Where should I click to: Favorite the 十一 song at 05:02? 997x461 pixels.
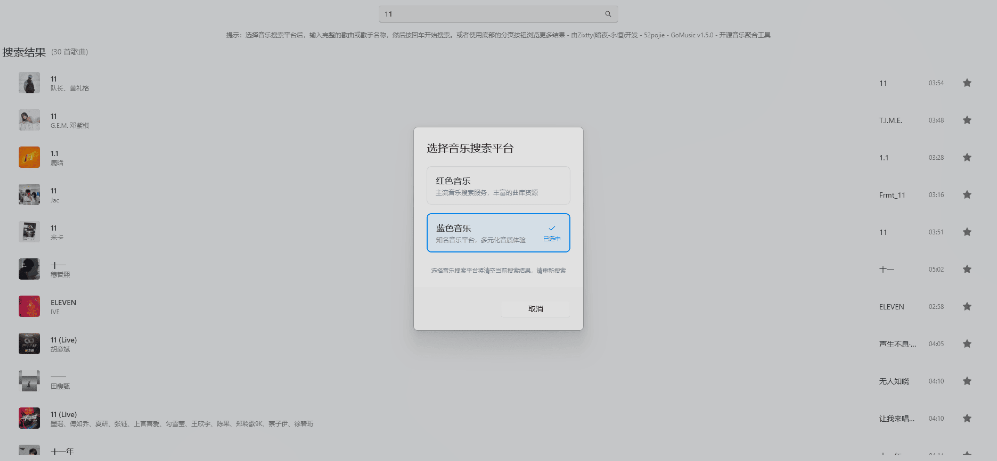tap(967, 269)
